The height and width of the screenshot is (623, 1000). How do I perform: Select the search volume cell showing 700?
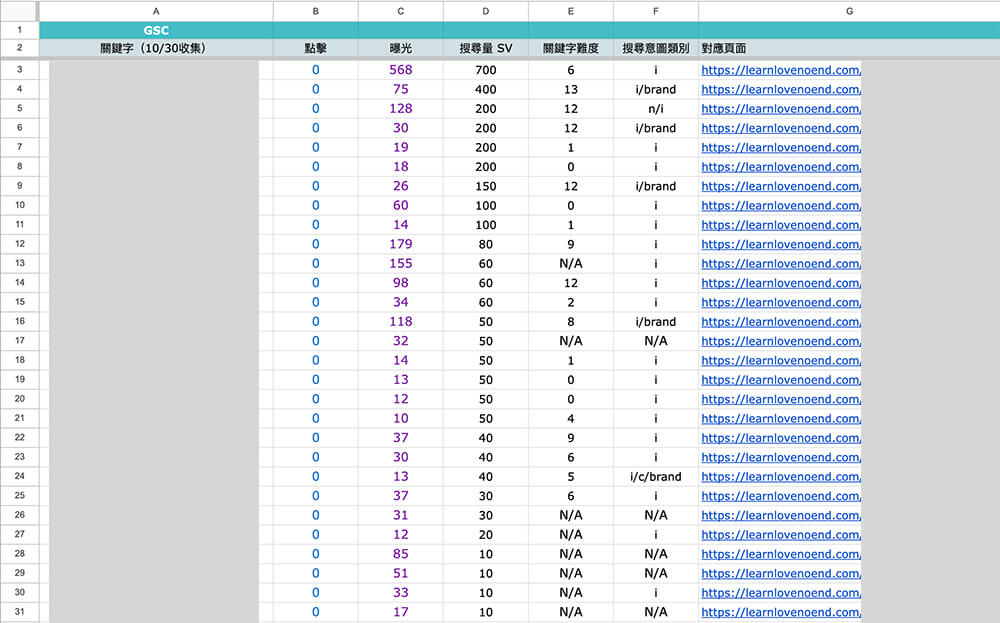pyautogui.click(x=486, y=70)
